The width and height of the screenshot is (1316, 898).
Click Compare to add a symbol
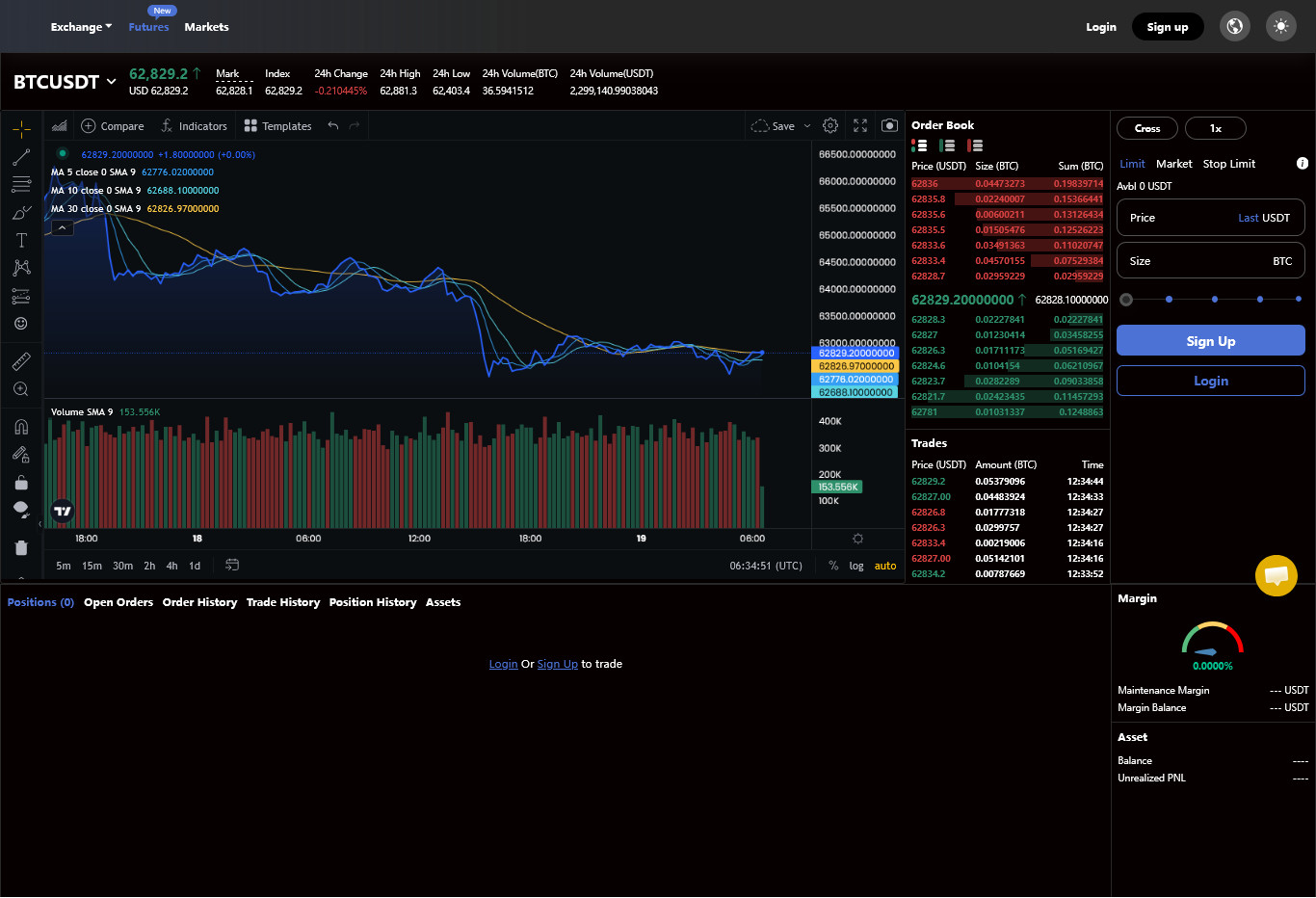click(113, 126)
